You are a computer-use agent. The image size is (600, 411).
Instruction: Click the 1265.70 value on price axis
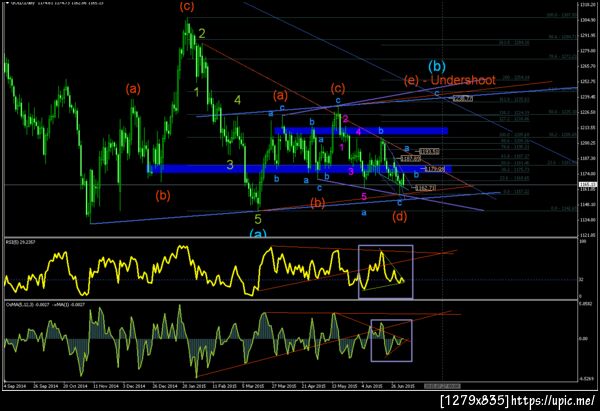[586, 66]
